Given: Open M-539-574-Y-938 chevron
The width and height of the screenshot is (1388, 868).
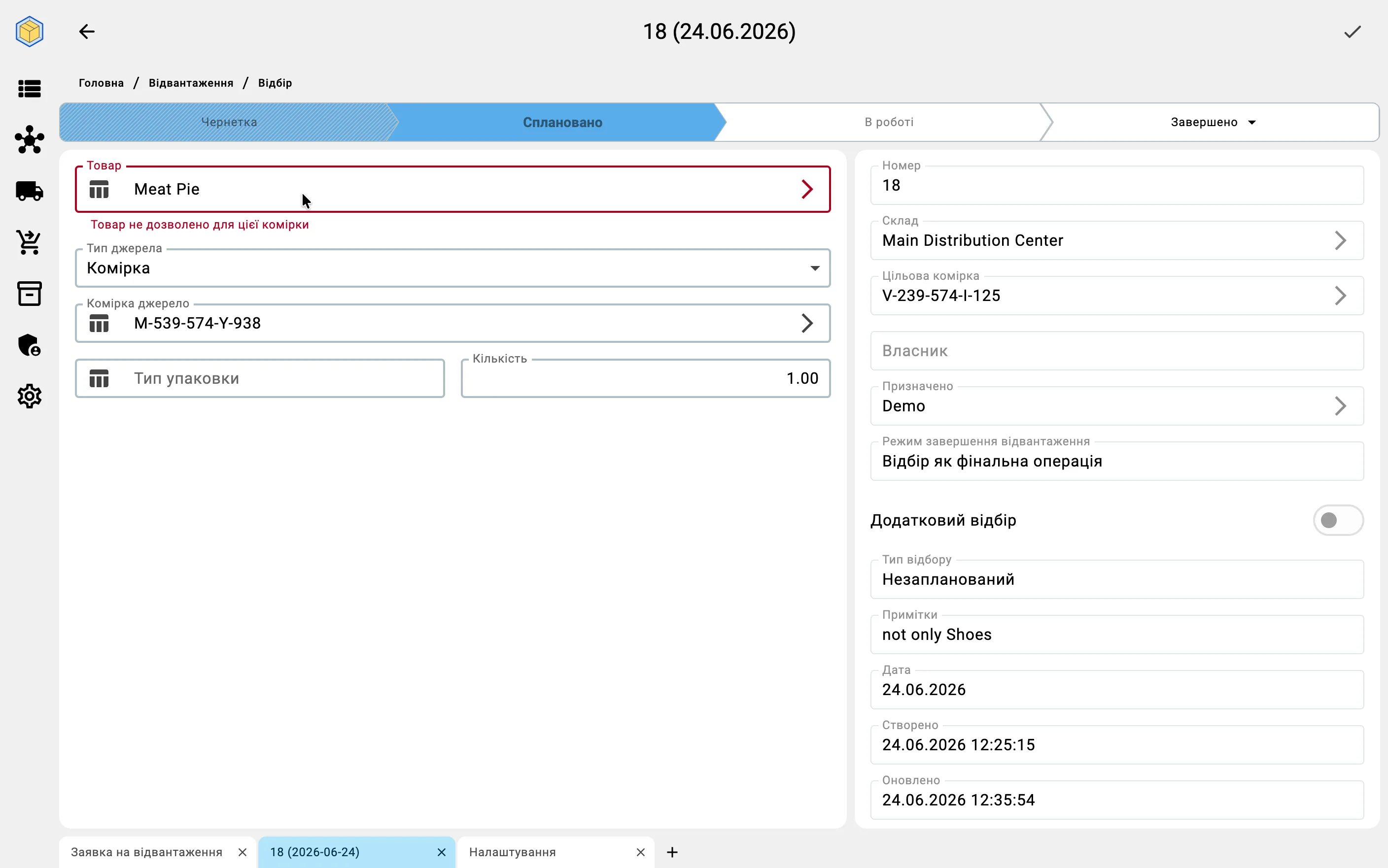Looking at the screenshot, I should (807, 323).
